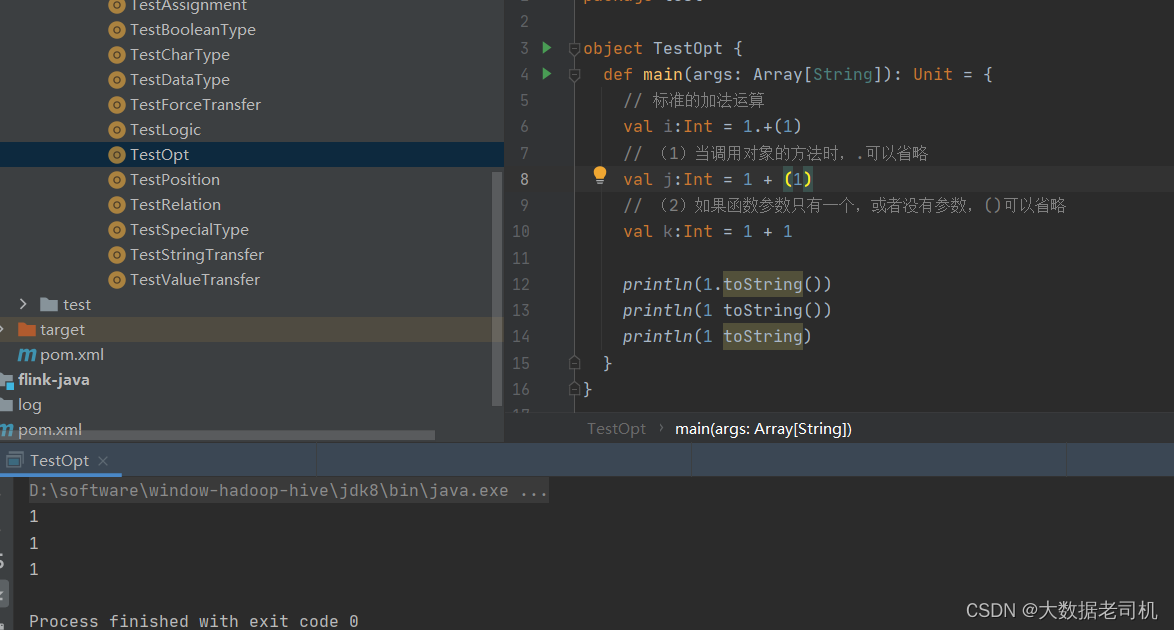The height and width of the screenshot is (630, 1174).
Task: Click line number 12 in the gutter
Action: [521, 284]
